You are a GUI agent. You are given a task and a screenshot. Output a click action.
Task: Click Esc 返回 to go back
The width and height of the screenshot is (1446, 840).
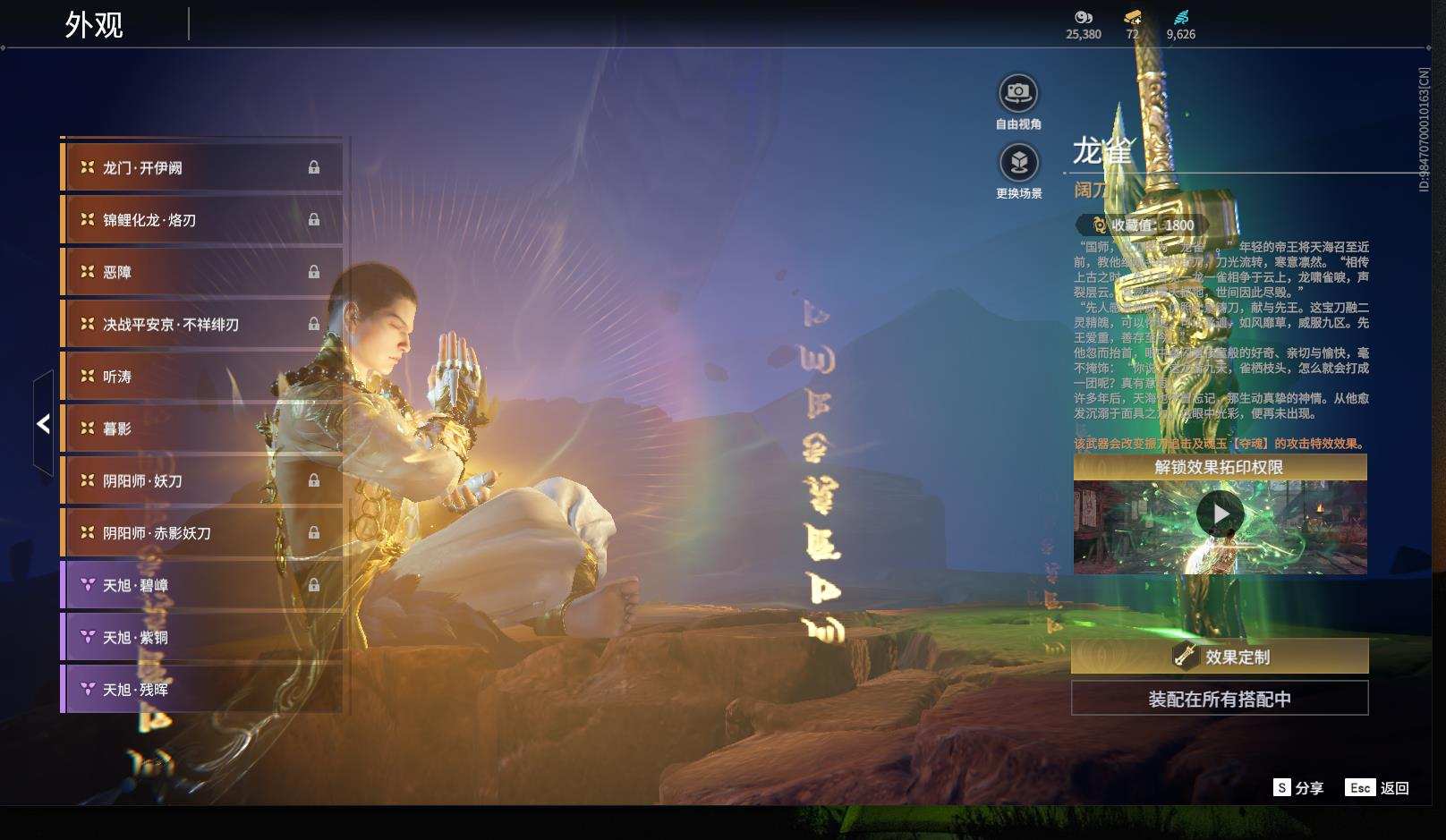click(x=1377, y=787)
